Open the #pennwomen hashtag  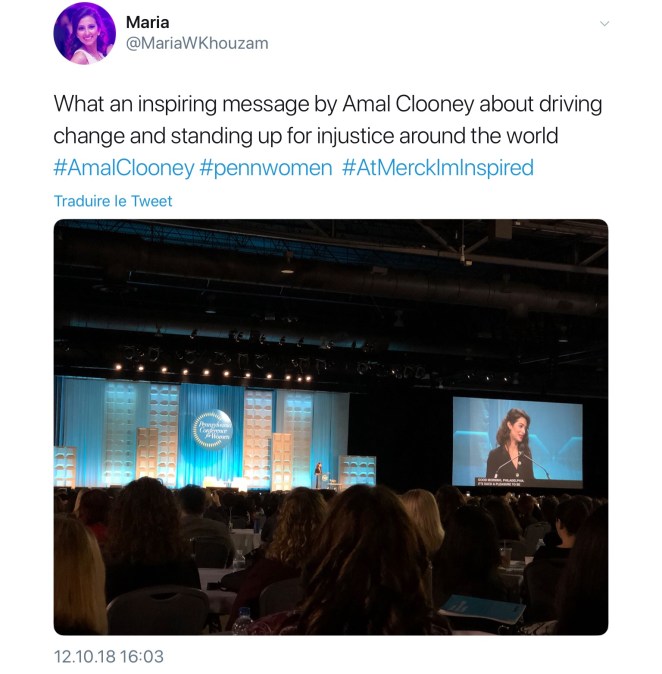pyautogui.click(x=266, y=168)
